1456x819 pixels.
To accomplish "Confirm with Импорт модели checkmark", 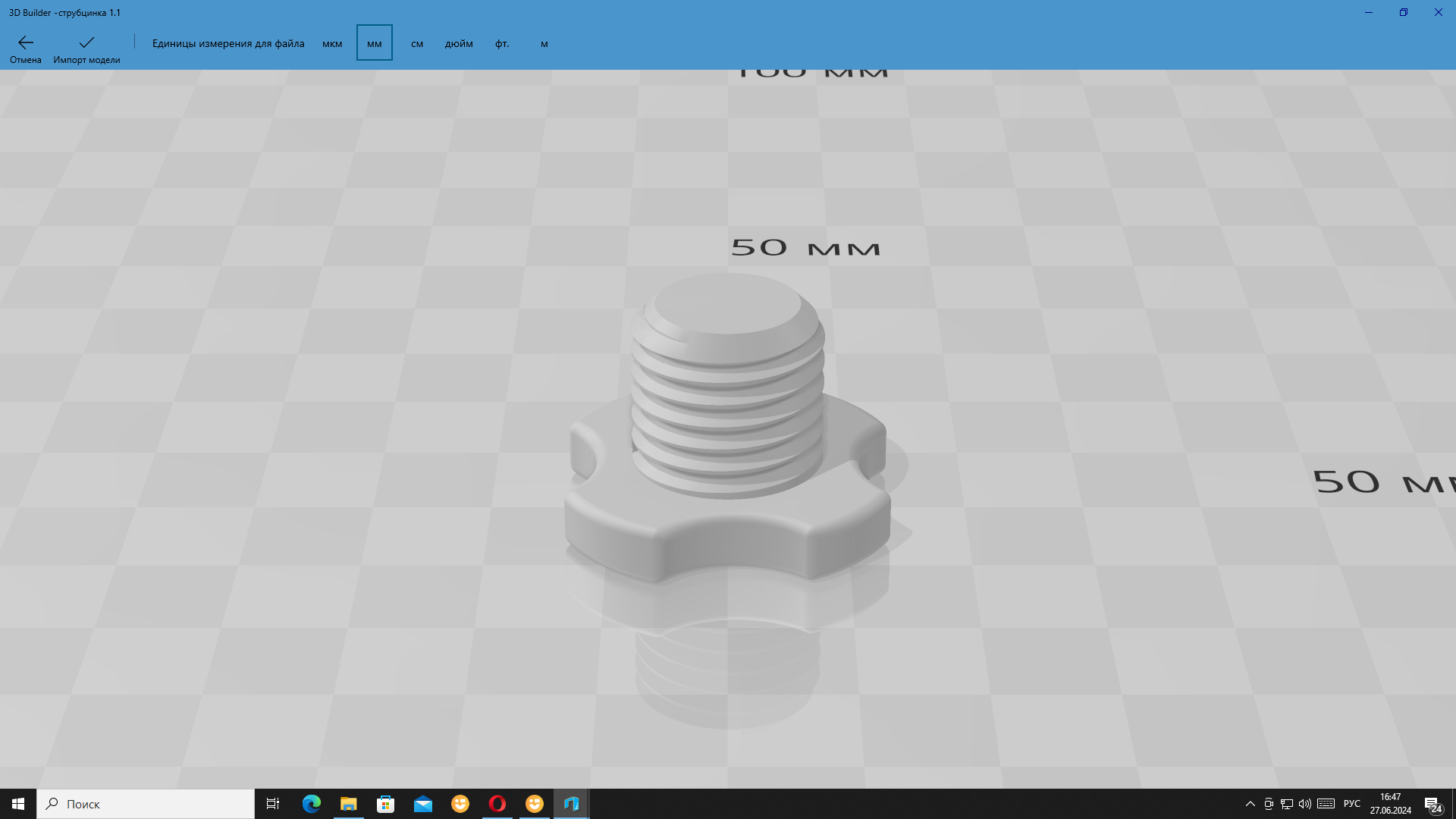I will coord(86,48).
